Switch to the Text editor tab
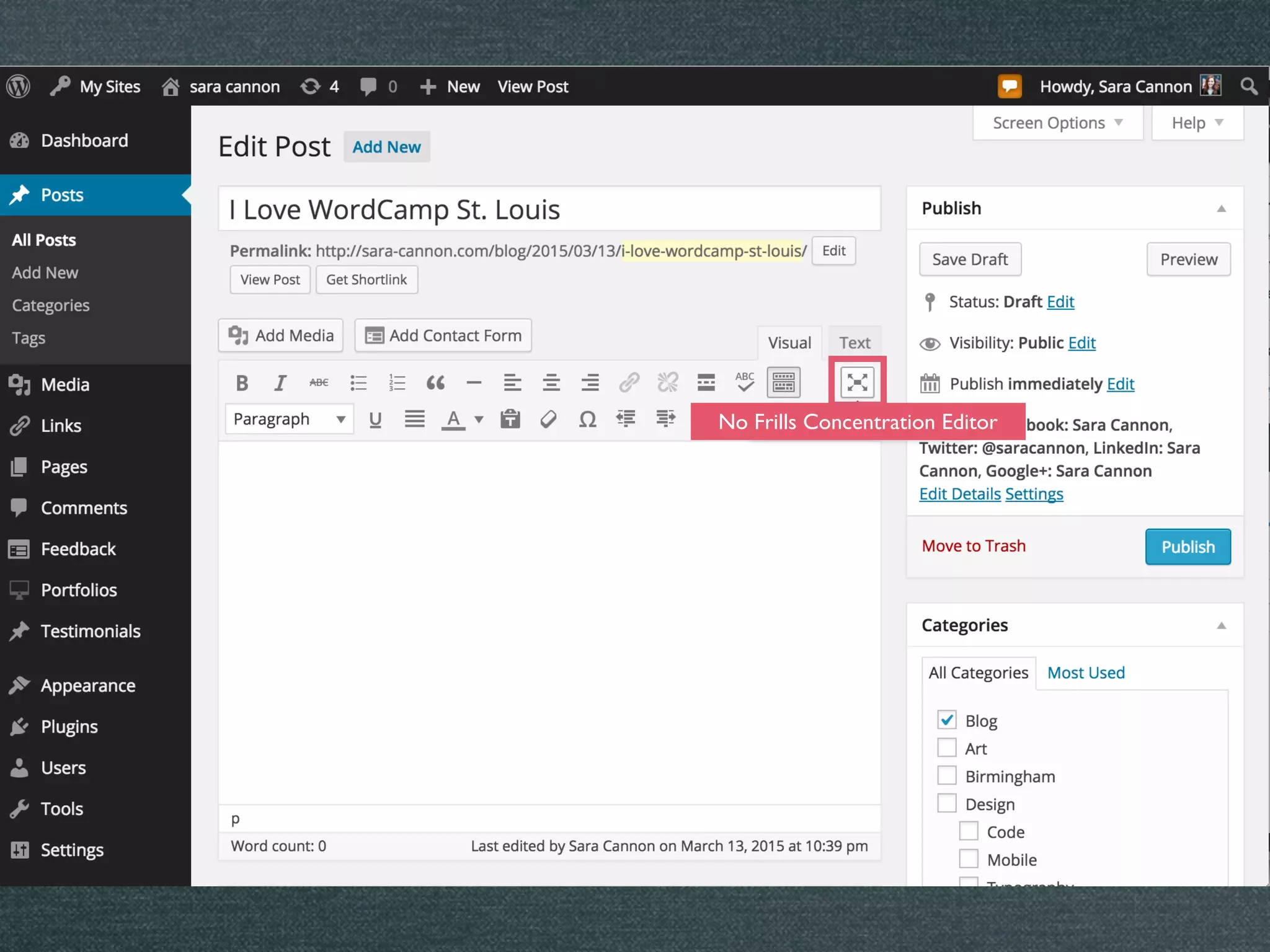 point(855,343)
